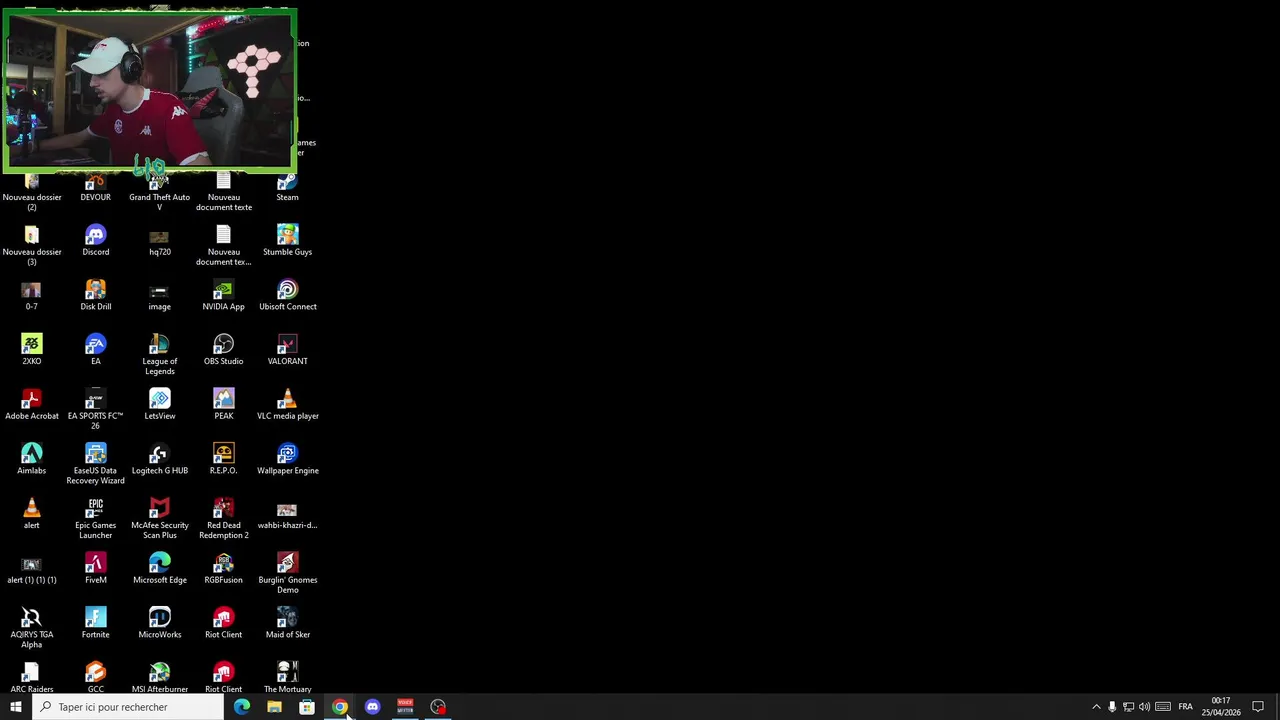Viewport: 1280px width, 720px height.
Task: Open the DEVOUR game shortcut
Action: pos(96,187)
